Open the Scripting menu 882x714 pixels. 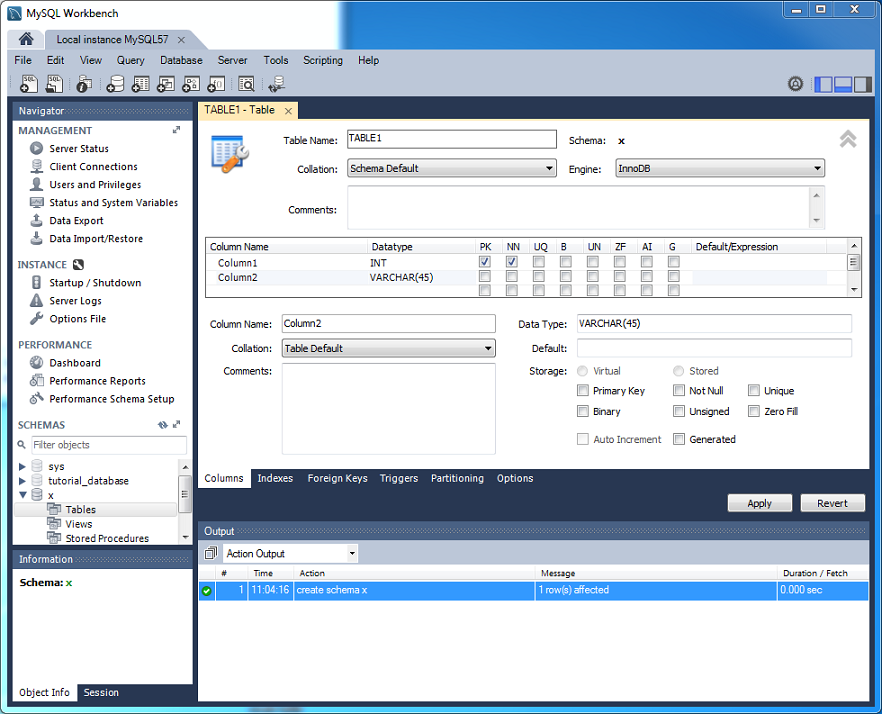click(323, 60)
